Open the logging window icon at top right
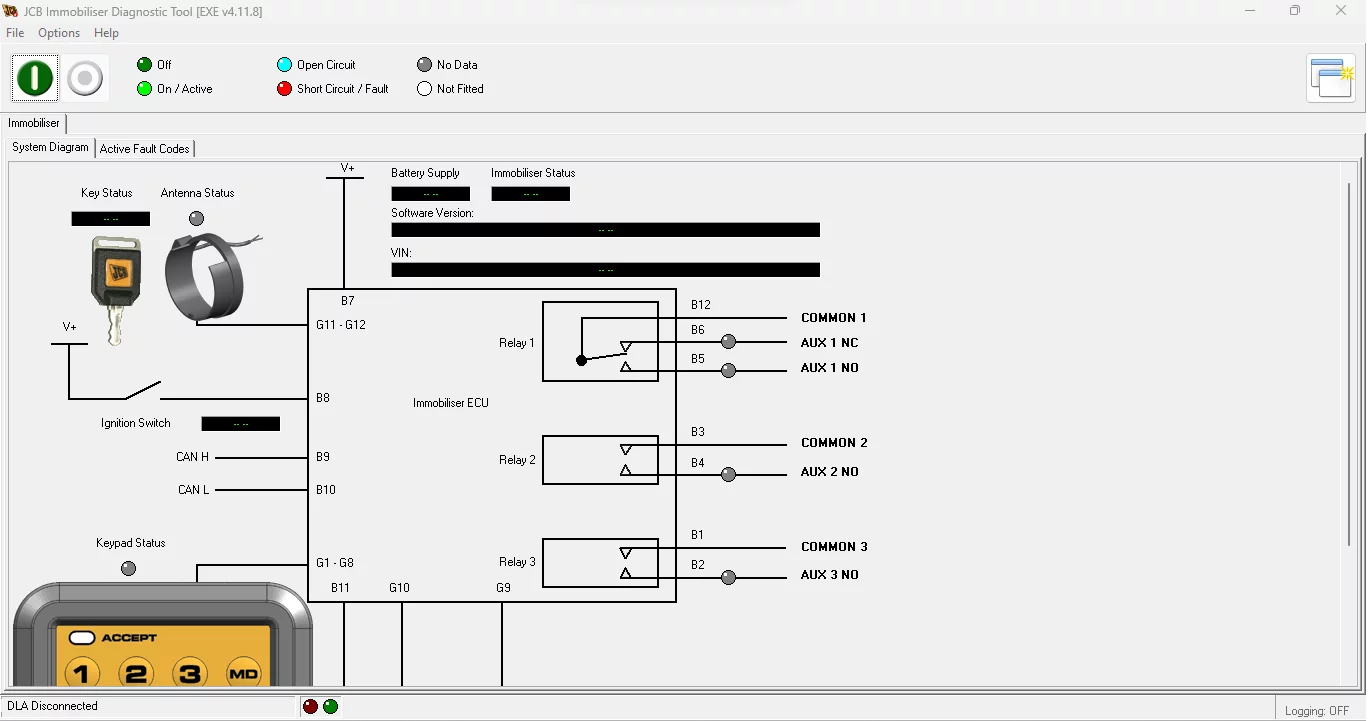The width and height of the screenshot is (1368, 721). (x=1331, y=77)
